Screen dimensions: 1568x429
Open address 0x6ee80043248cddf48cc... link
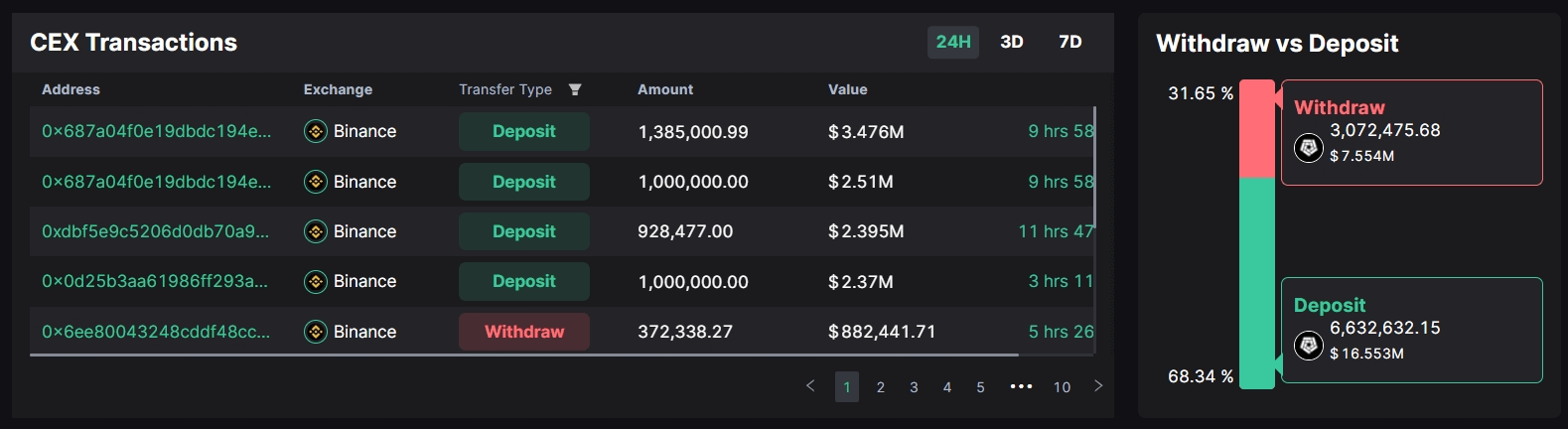coord(155,332)
